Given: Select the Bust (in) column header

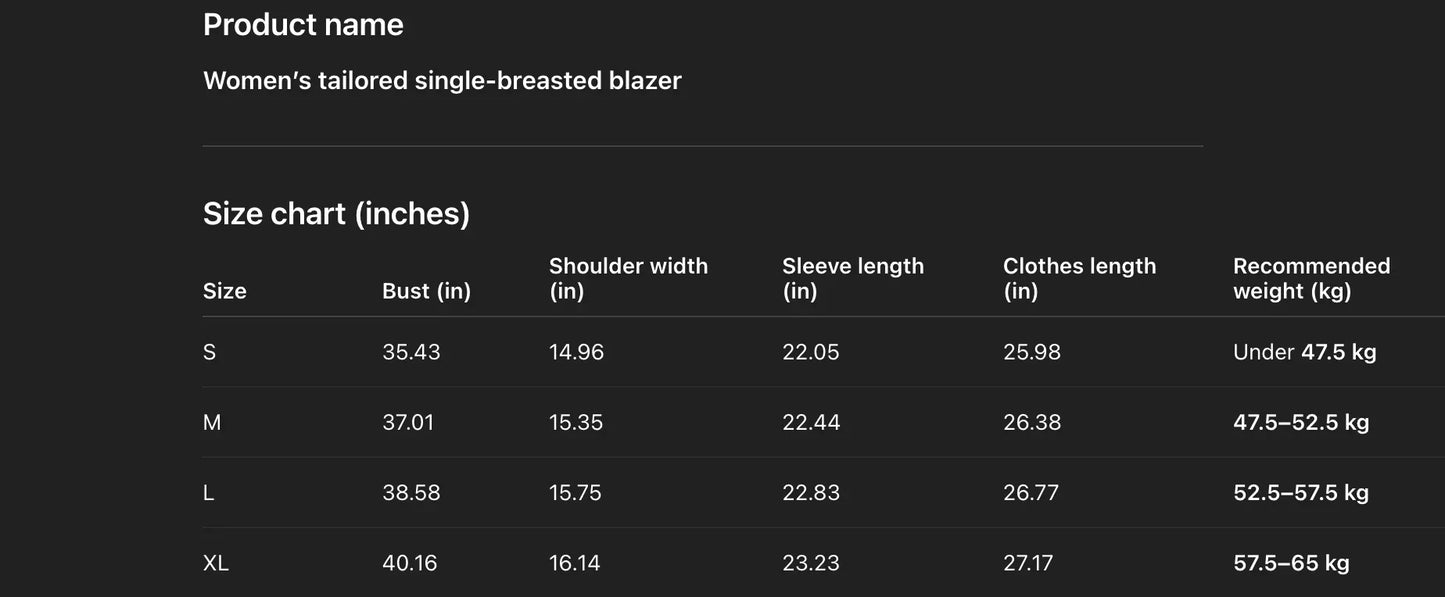Looking at the screenshot, I should pyautogui.click(x=426, y=291).
